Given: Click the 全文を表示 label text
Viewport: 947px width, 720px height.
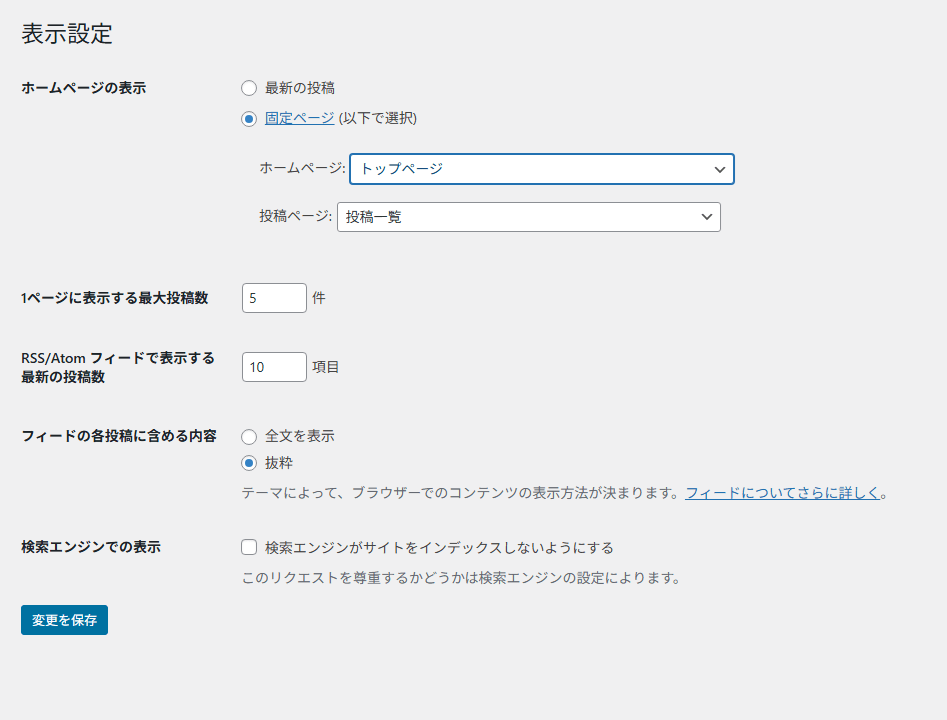Looking at the screenshot, I should (x=299, y=436).
